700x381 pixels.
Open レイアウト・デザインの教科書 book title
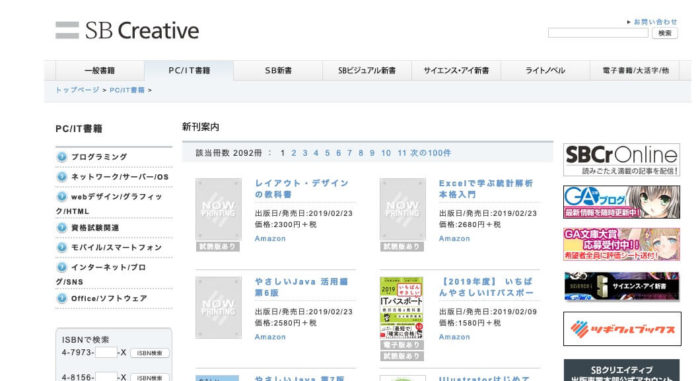[301, 188]
